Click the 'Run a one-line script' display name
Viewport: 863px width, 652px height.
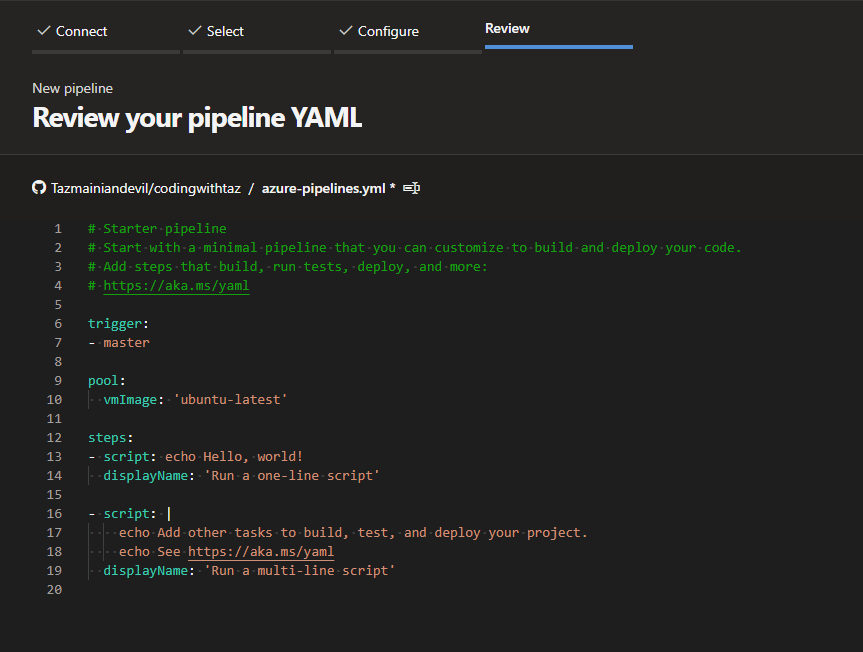pyautogui.click(x=292, y=476)
